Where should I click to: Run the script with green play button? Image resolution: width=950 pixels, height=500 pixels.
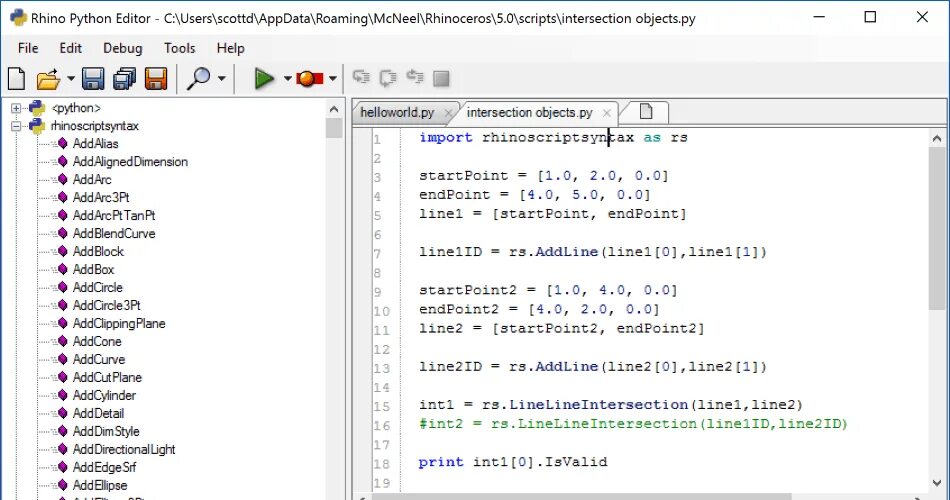pyautogui.click(x=264, y=79)
